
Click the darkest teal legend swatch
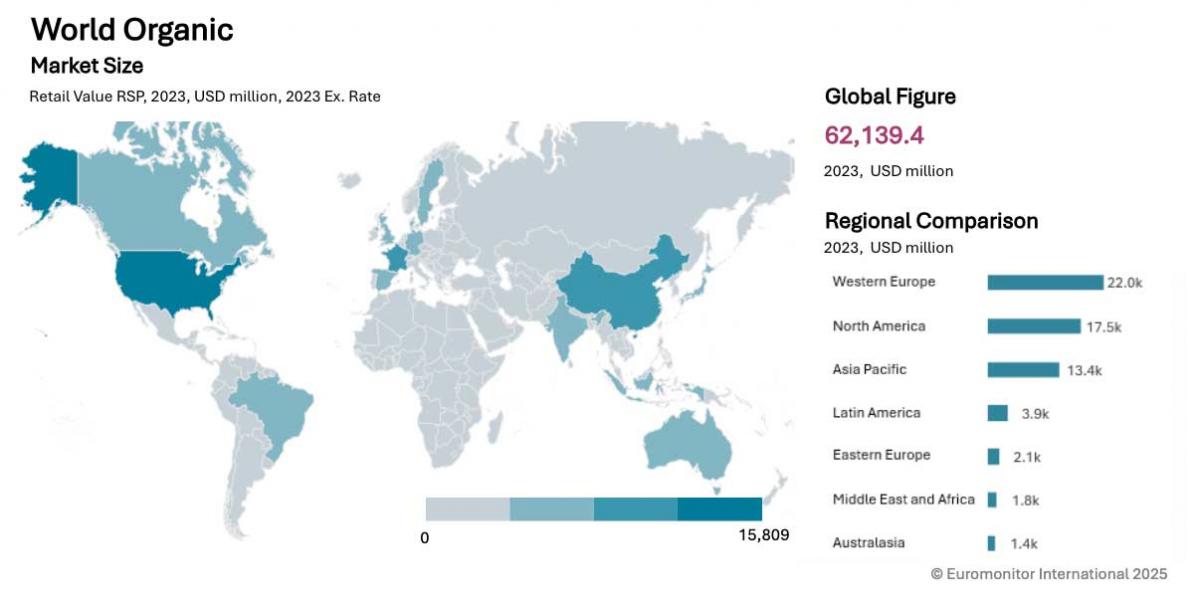point(719,509)
